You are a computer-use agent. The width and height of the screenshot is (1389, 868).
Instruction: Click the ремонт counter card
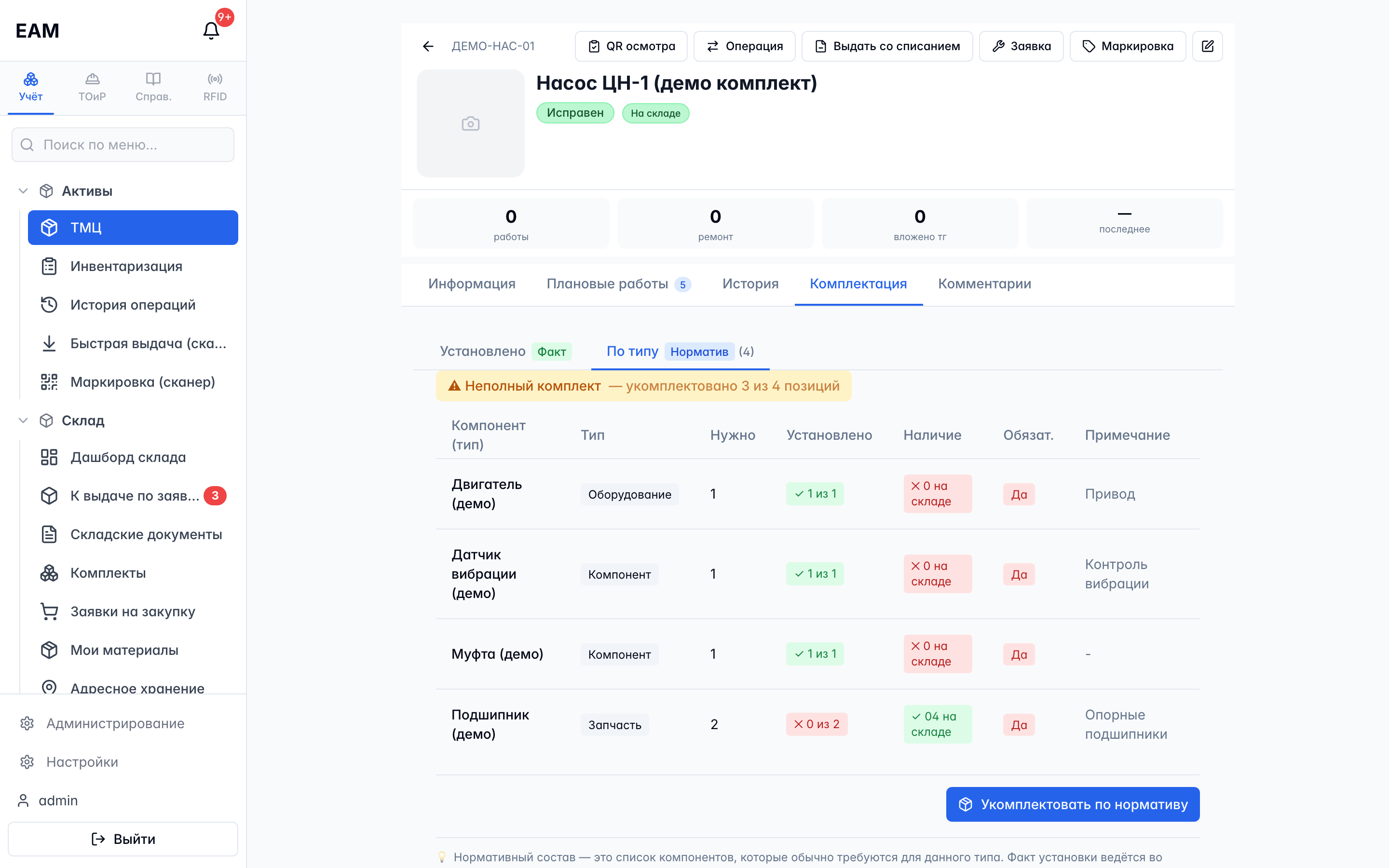[715, 224]
